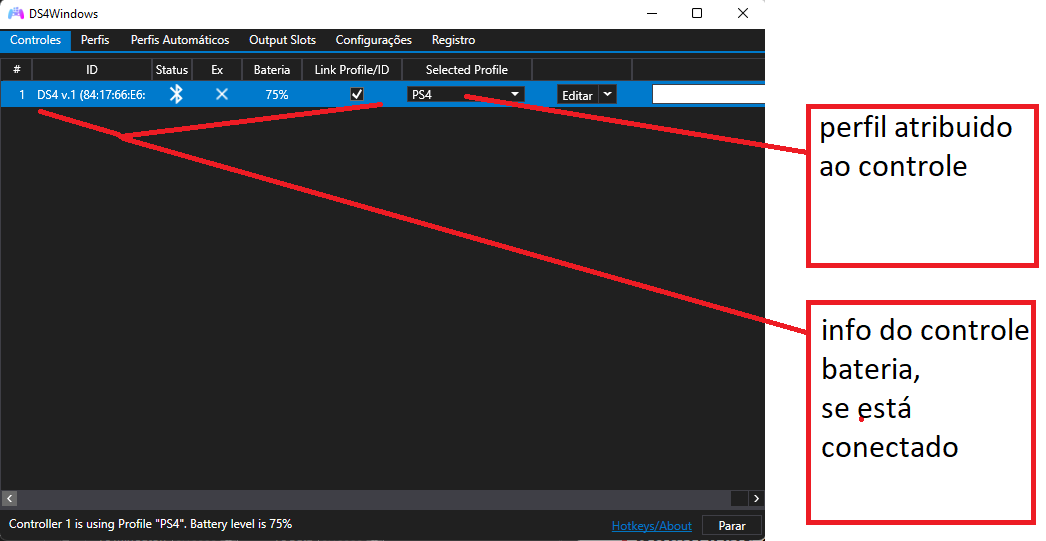Click the left arrow of the horizontal scrollbar
The width and height of the screenshot is (1046, 541).
tap(9, 498)
